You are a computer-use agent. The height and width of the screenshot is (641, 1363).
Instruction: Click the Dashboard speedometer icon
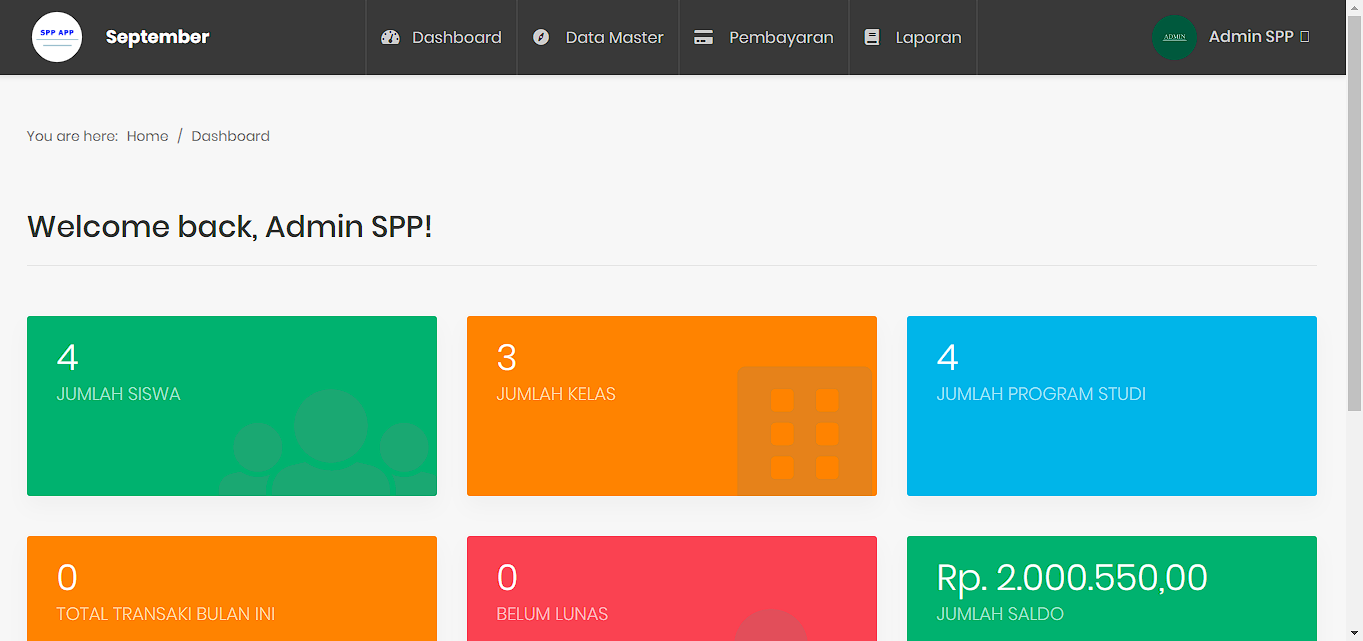coord(390,37)
